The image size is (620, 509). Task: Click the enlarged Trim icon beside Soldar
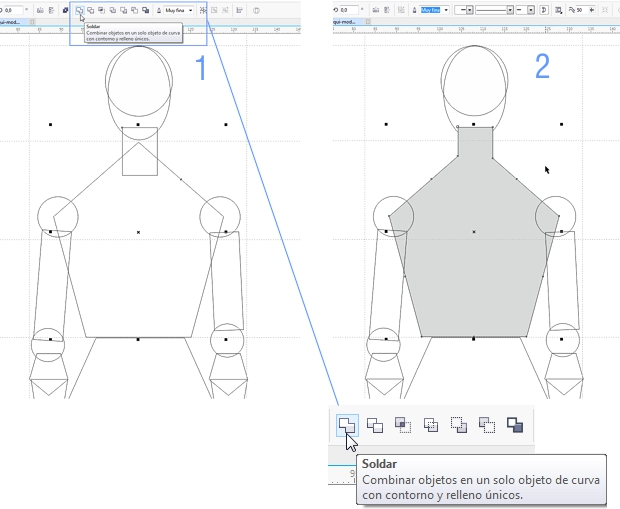coord(375,425)
